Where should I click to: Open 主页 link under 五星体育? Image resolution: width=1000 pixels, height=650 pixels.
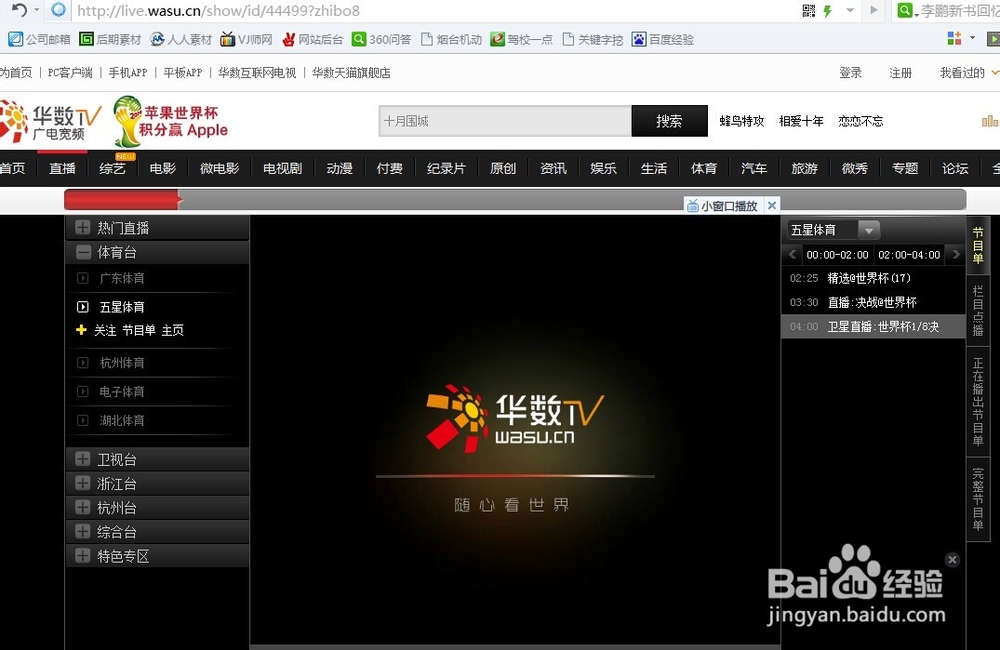(172, 330)
